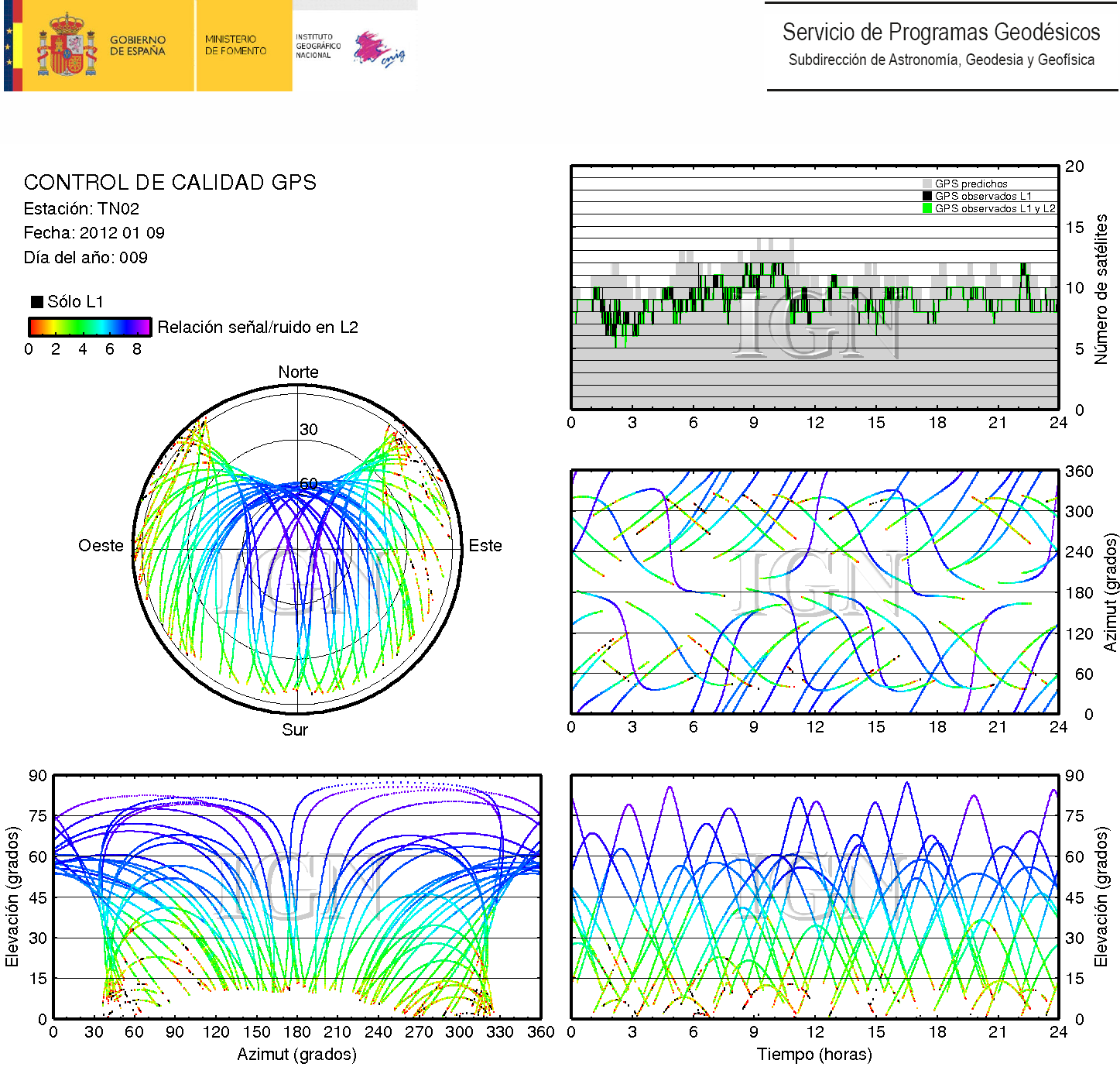Click the Fecha: 2012 01 09 line
This screenshot has width=1120, height=1067.
[x=94, y=233]
